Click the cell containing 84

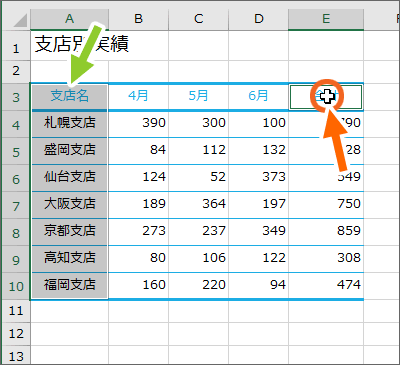138,151
